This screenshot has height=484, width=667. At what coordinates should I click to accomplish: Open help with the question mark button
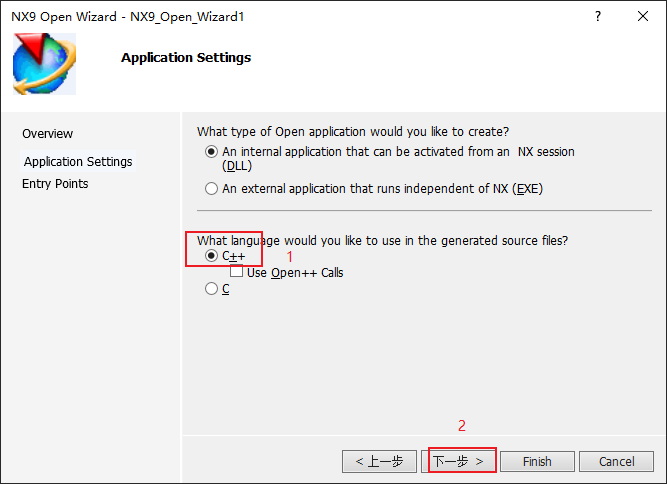598,16
